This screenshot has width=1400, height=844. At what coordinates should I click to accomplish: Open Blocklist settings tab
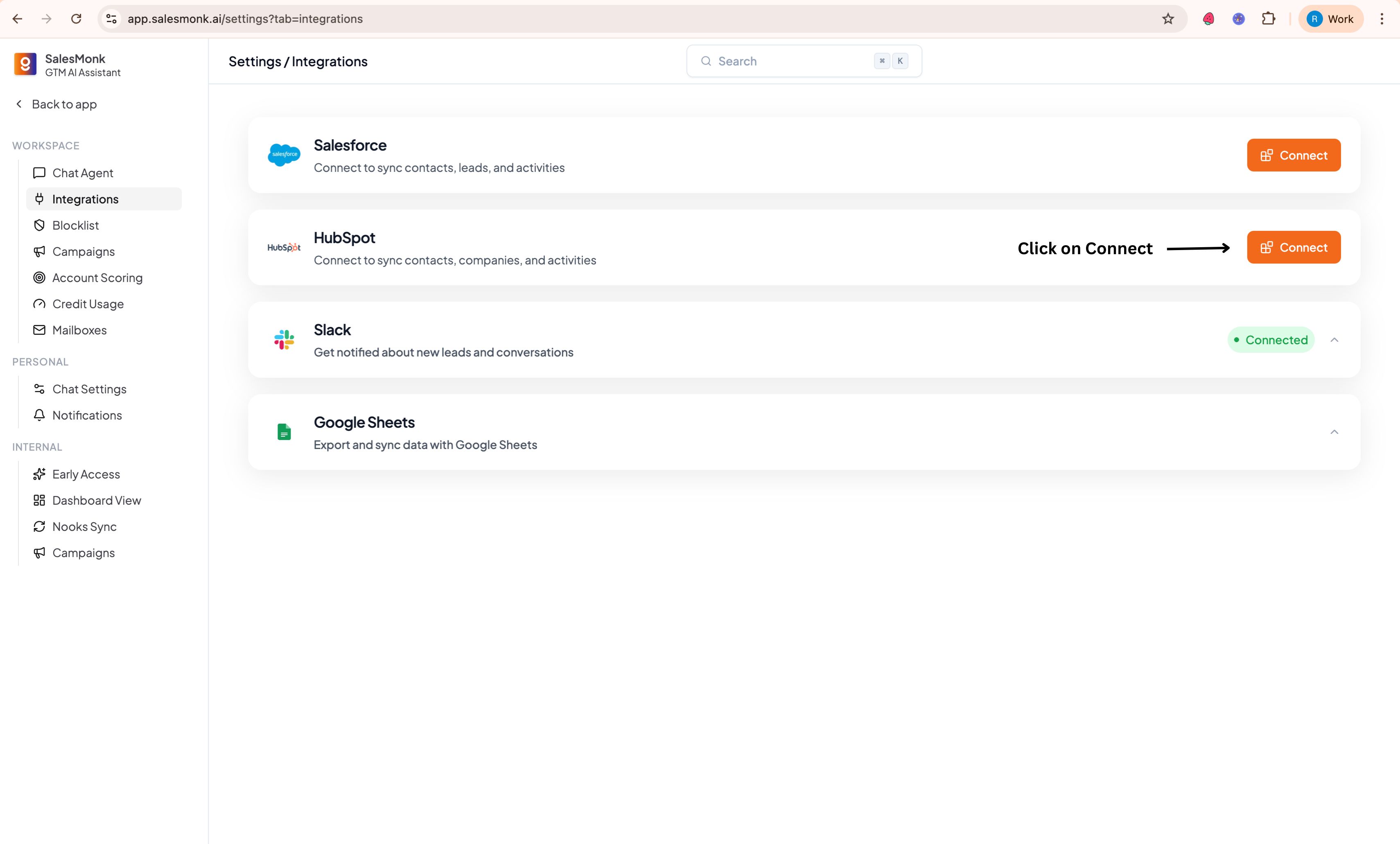pos(76,226)
